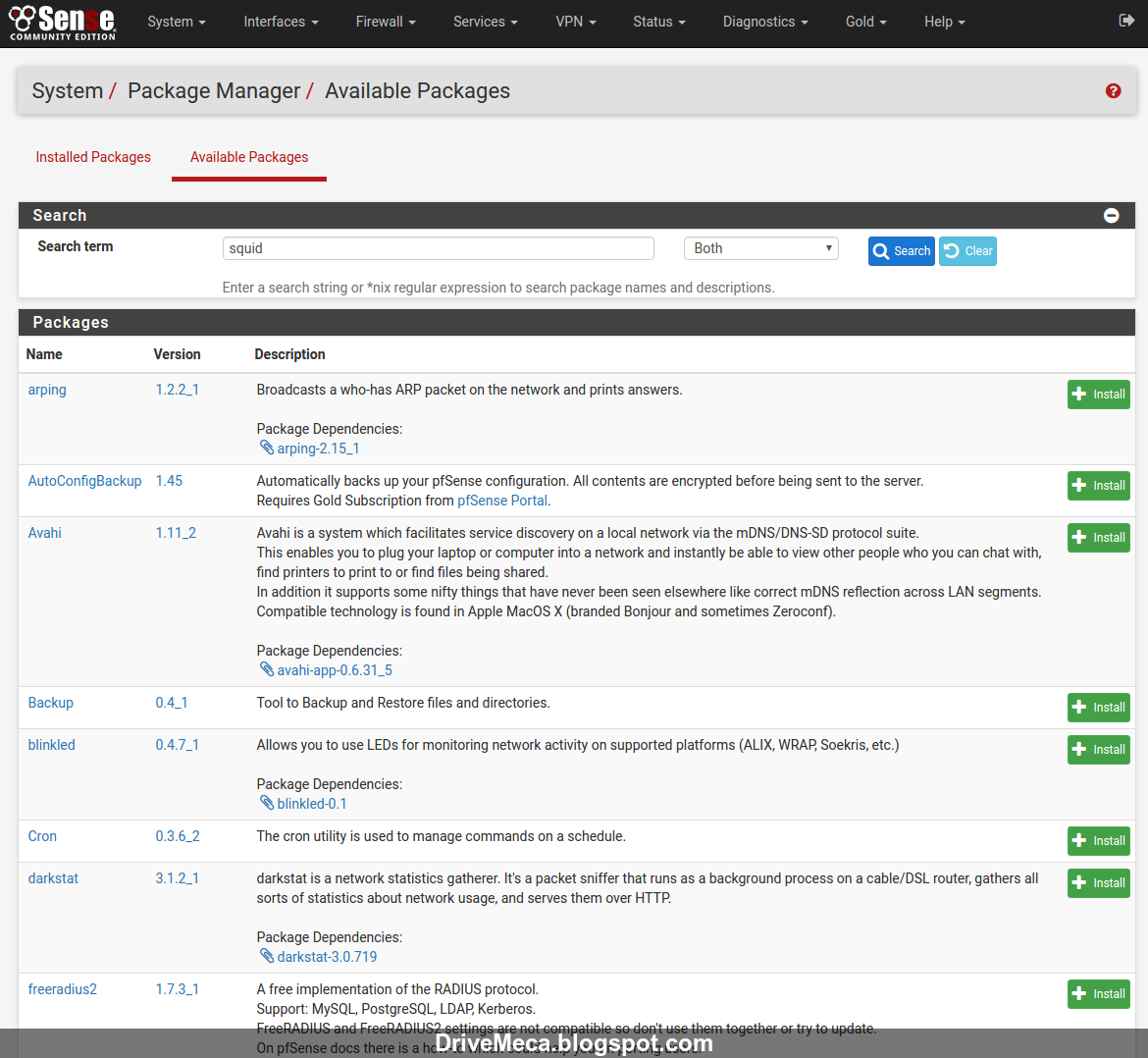This screenshot has height=1058, width=1148.
Task: Click the freeradius2 package link
Action: click(62, 988)
